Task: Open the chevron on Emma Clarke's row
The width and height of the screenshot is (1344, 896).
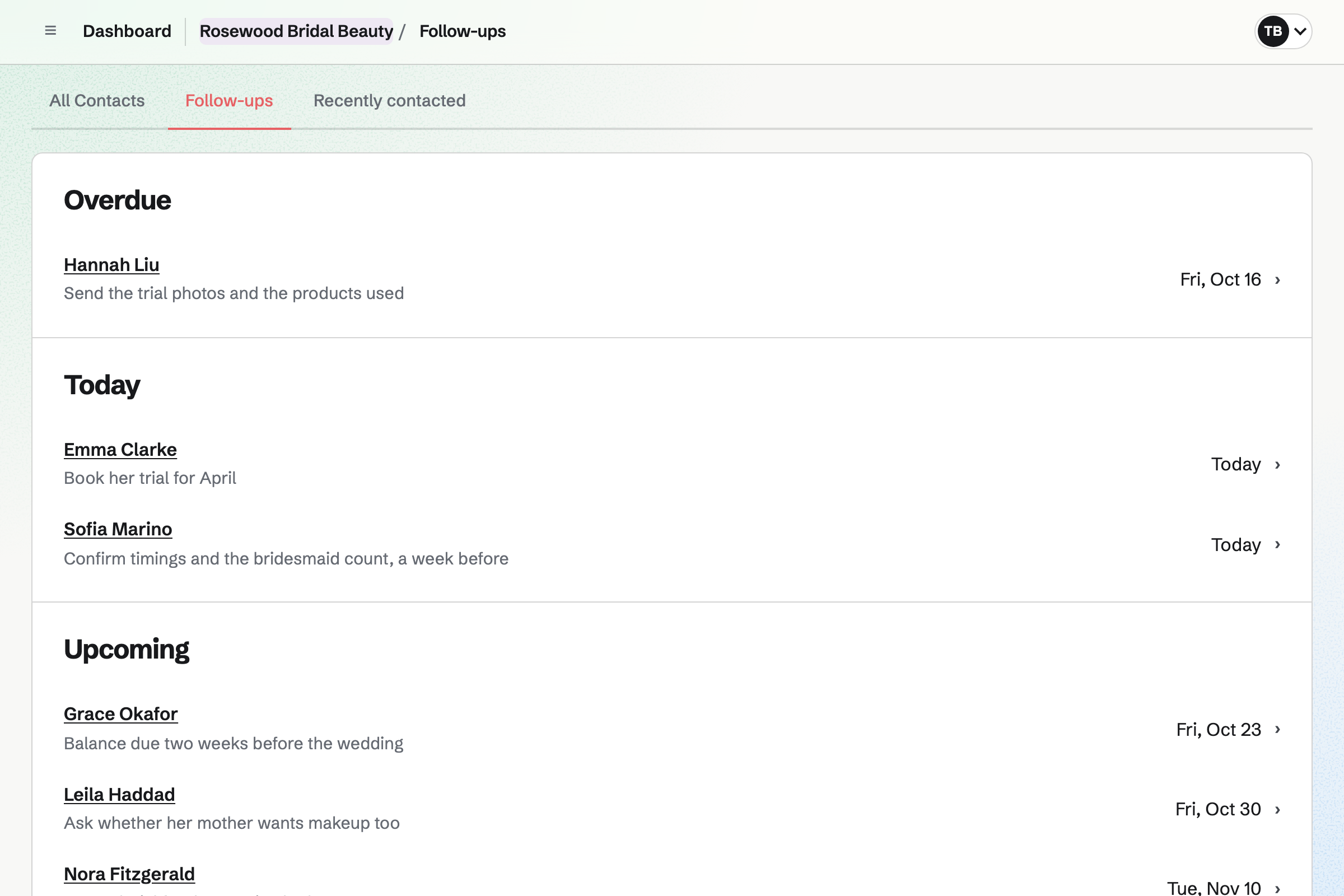Action: pos(1278,465)
